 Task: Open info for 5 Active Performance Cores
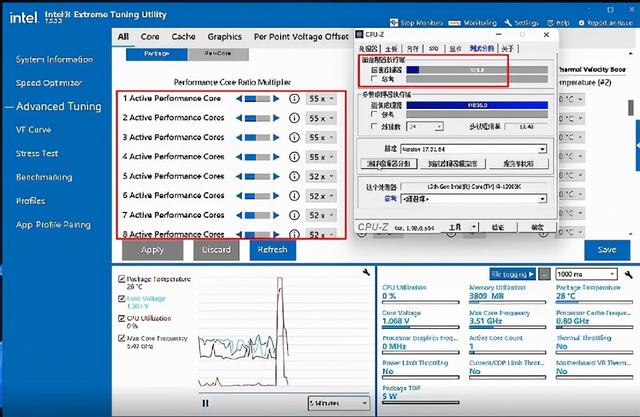point(294,176)
